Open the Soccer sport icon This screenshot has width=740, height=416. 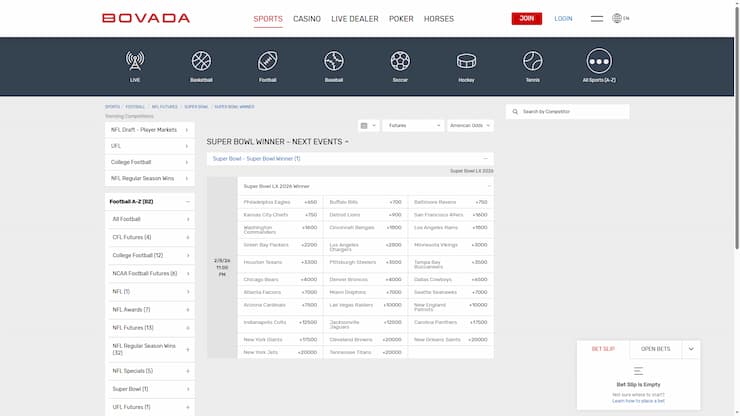tap(400, 62)
